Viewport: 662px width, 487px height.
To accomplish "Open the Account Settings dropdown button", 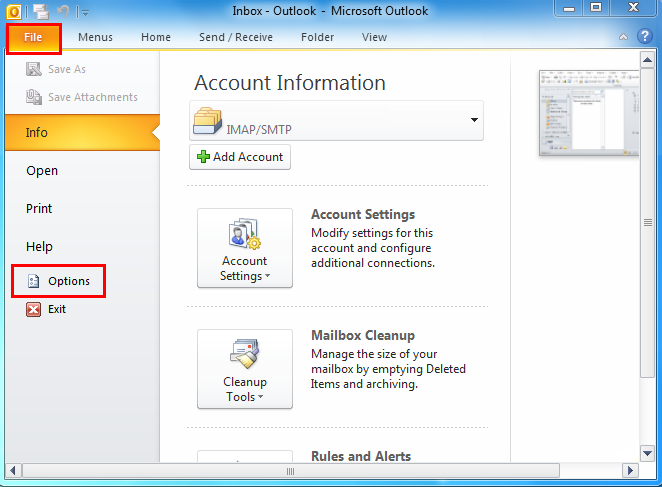I will point(245,248).
